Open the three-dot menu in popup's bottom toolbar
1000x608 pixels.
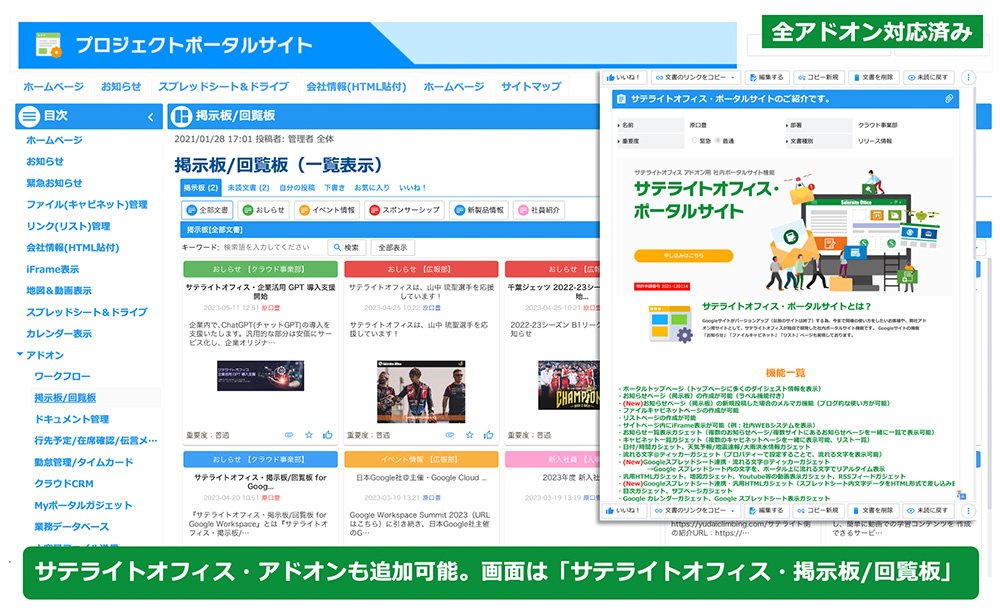968,510
